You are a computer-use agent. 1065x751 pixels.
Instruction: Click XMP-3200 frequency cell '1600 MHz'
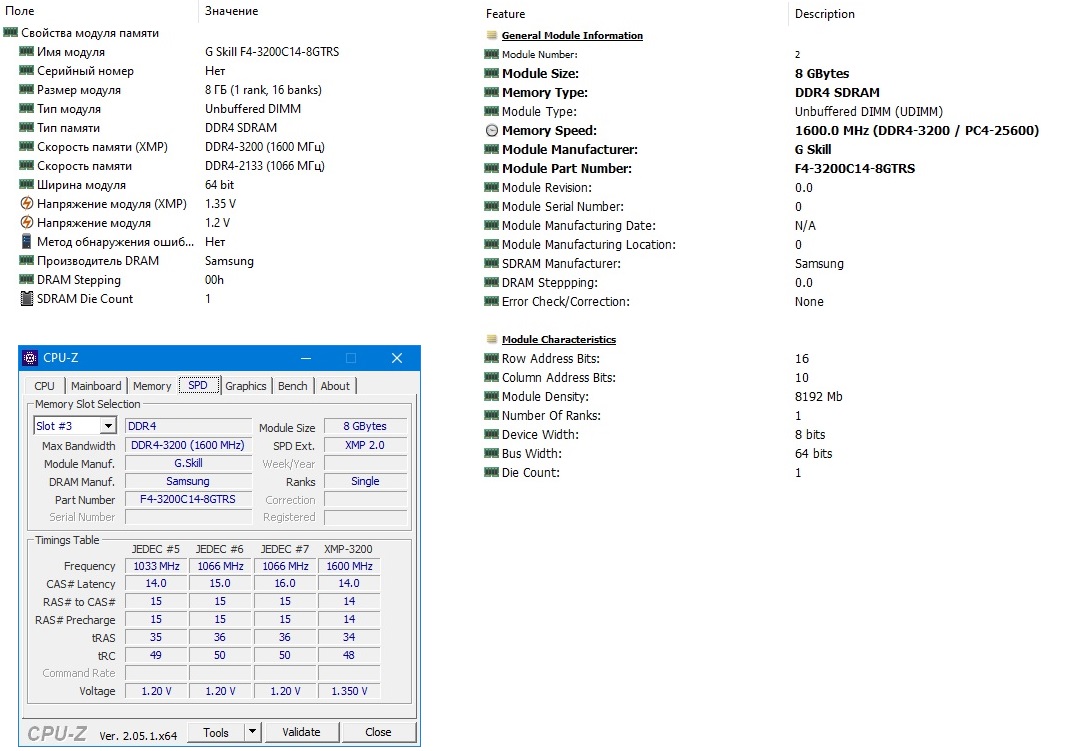(349, 566)
